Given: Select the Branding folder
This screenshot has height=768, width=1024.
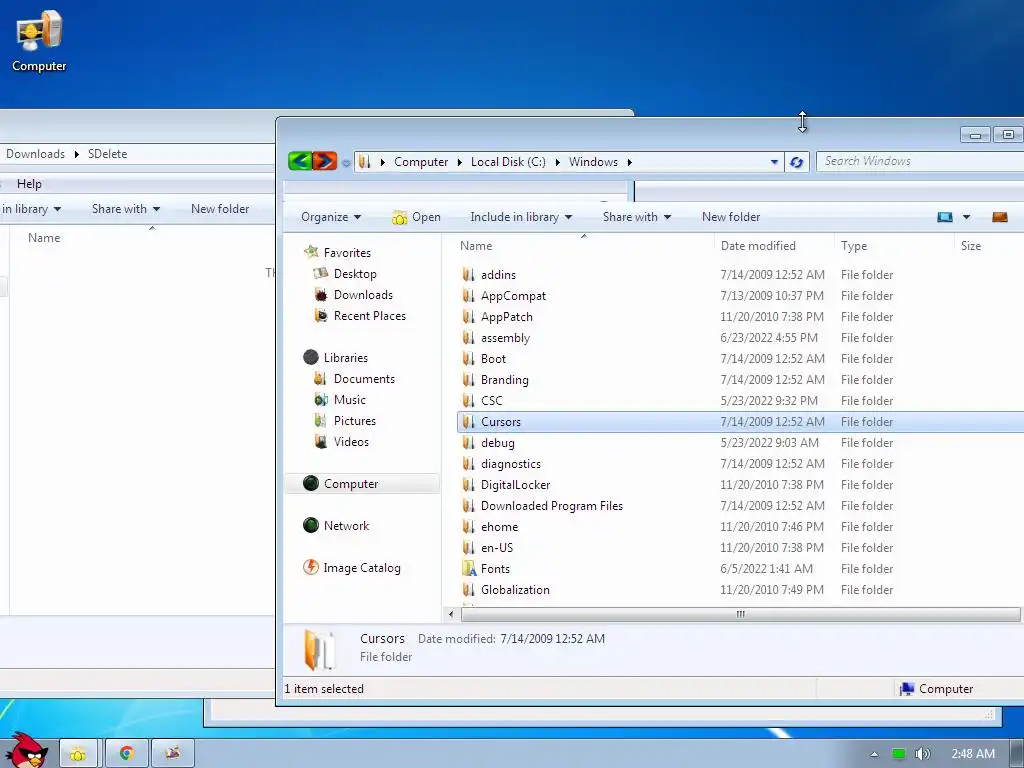Looking at the screenshot, I should (x=504, y=379).
